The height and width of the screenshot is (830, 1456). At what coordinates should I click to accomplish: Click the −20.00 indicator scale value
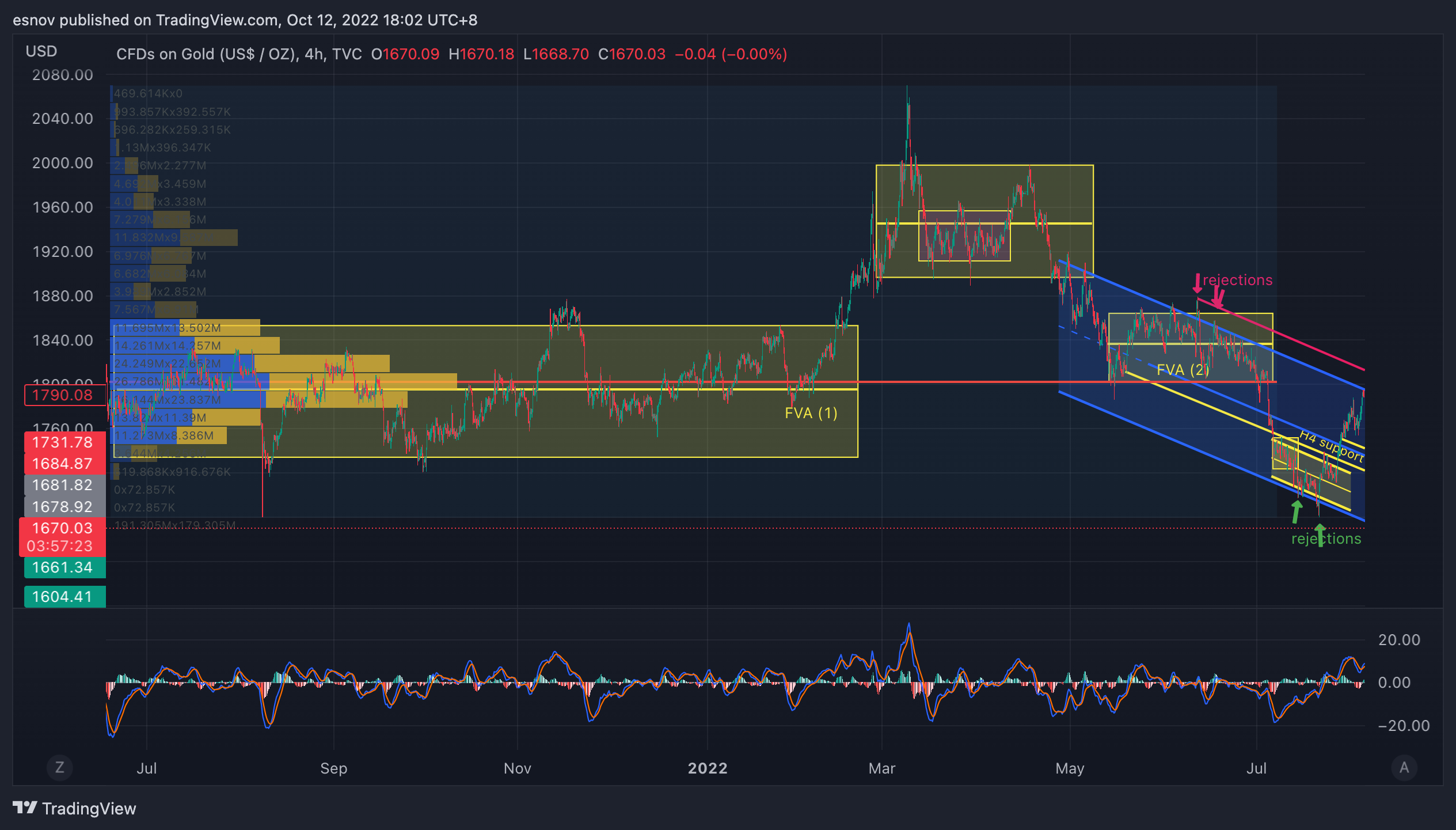(x=1404, y=726)
